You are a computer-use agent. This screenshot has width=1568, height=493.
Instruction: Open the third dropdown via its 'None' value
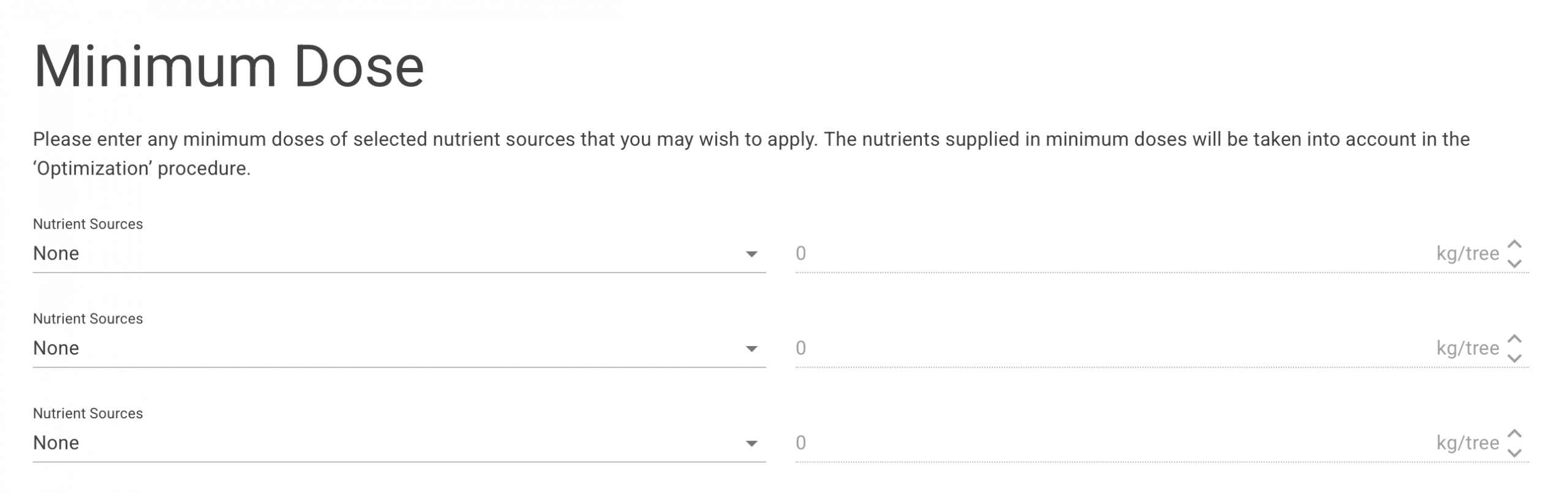click(x=56, y=443)
